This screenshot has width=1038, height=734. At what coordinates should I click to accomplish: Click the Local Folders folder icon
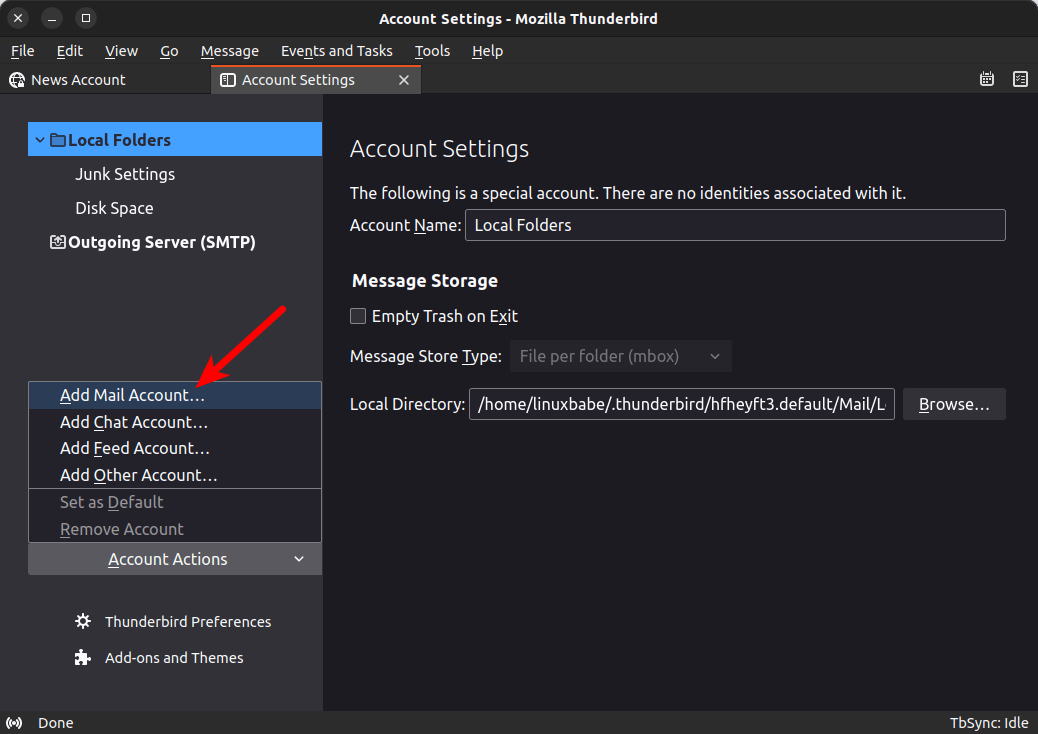tap(58, 140)
